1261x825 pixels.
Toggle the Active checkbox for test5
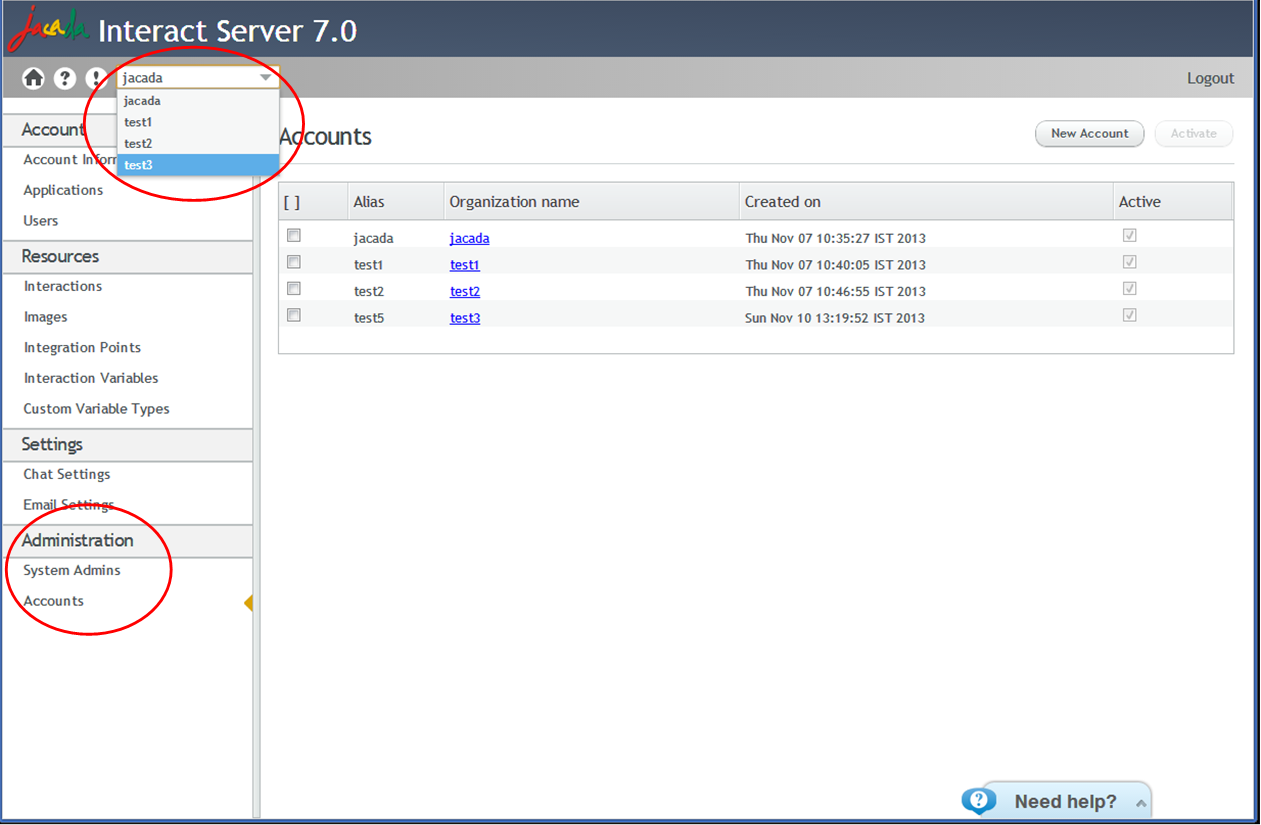[x=1130, y=315]
